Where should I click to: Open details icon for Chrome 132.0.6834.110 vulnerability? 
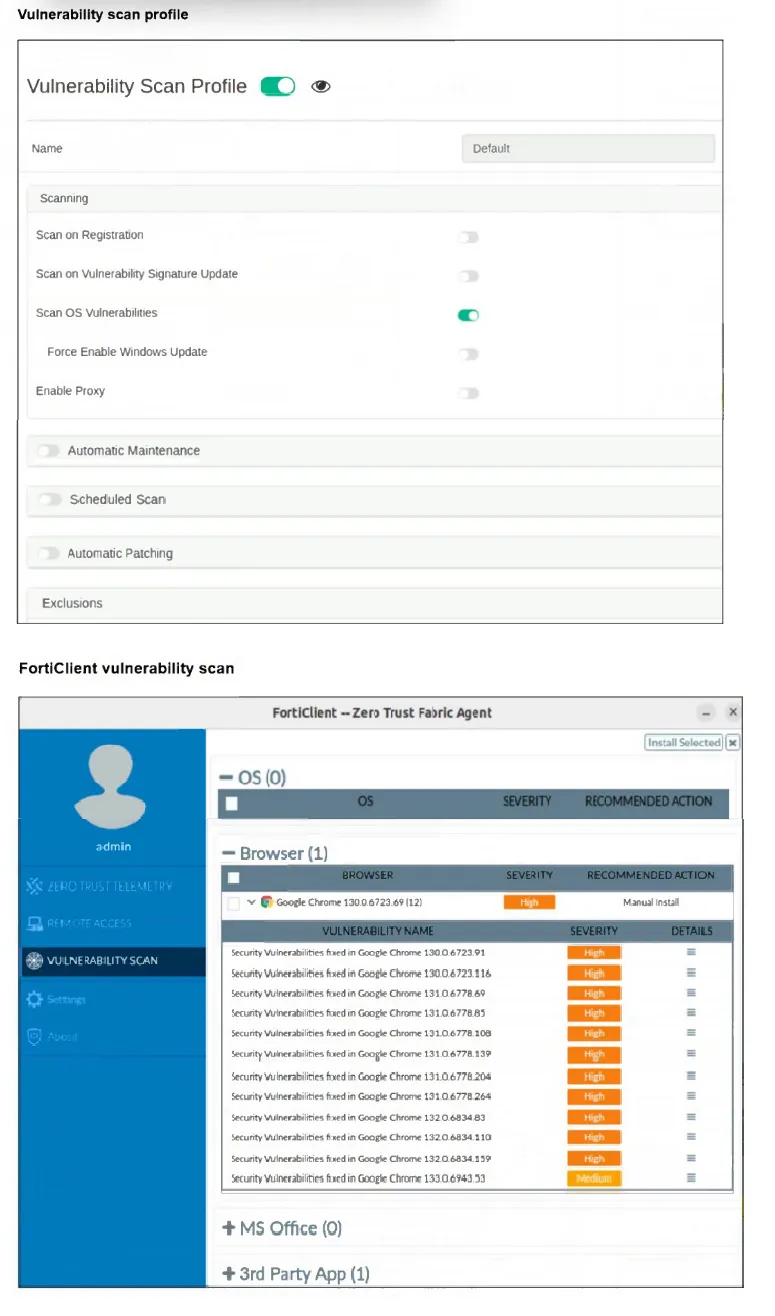pyautogui.click(x=691, y=1137)
